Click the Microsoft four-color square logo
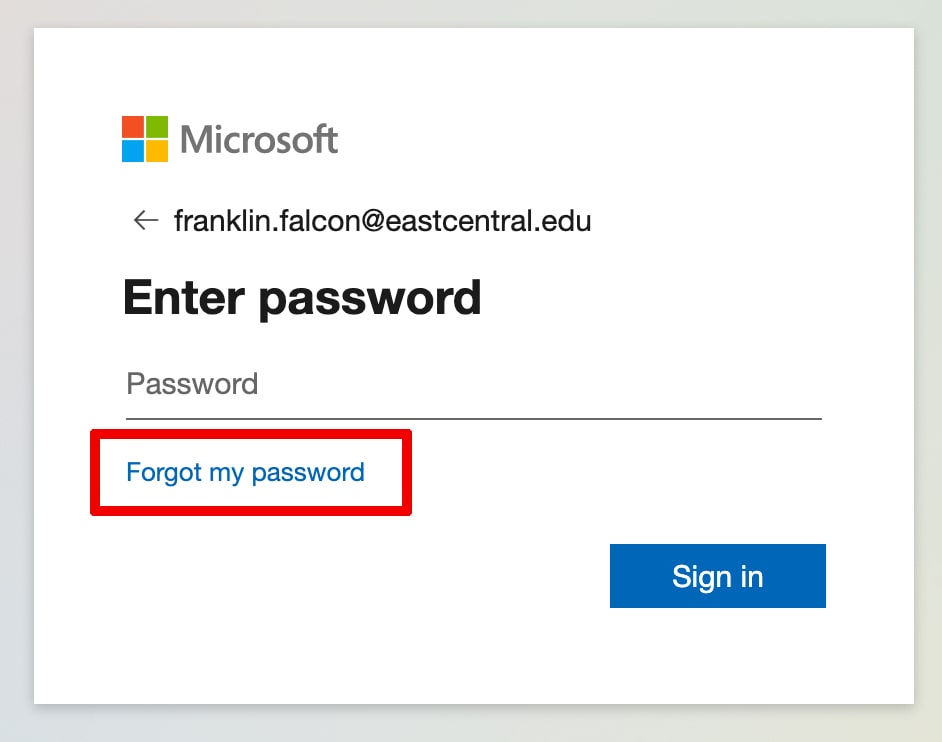This screenshot has width=942, height=742. pyautogui.click(x=145, y=139)
